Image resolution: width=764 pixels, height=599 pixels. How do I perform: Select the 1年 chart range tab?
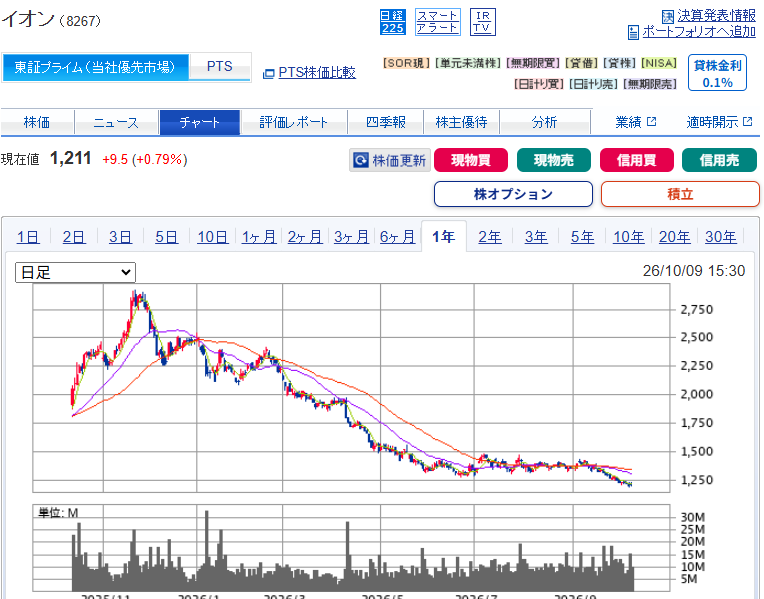443,237
